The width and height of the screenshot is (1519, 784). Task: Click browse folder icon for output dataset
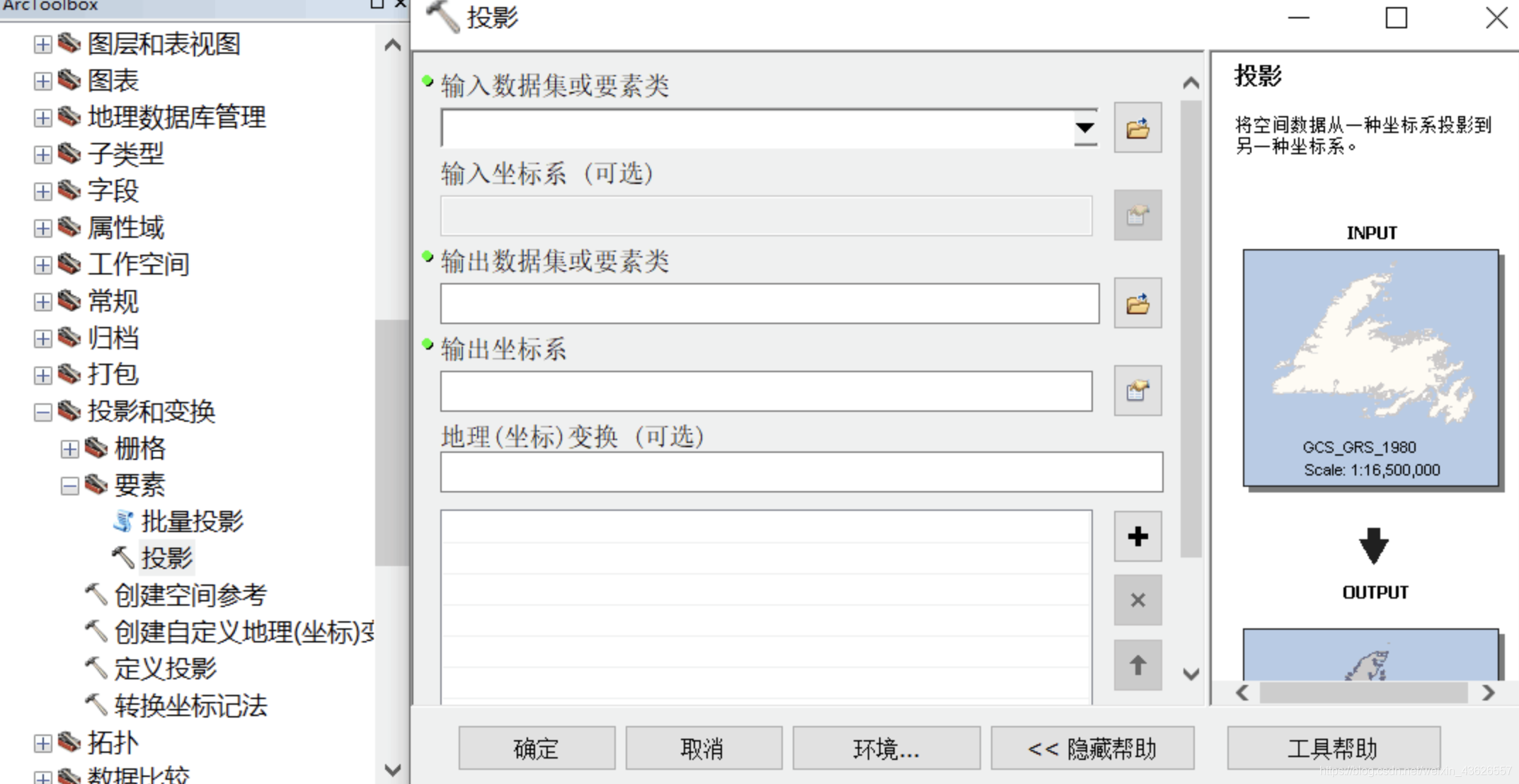[1137, 304]
